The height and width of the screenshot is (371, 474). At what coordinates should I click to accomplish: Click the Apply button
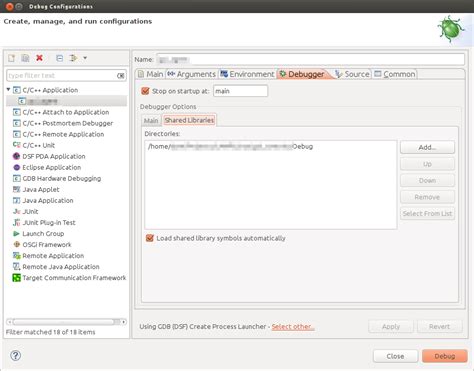391,327
